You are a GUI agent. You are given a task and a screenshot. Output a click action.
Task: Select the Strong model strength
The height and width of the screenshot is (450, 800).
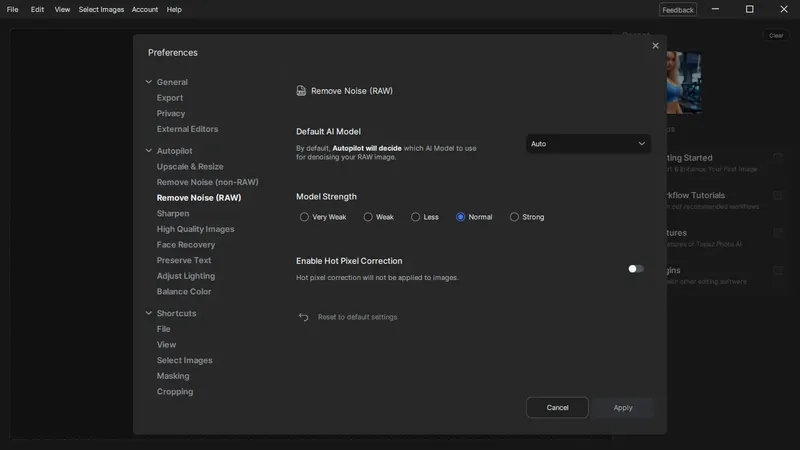515,217
